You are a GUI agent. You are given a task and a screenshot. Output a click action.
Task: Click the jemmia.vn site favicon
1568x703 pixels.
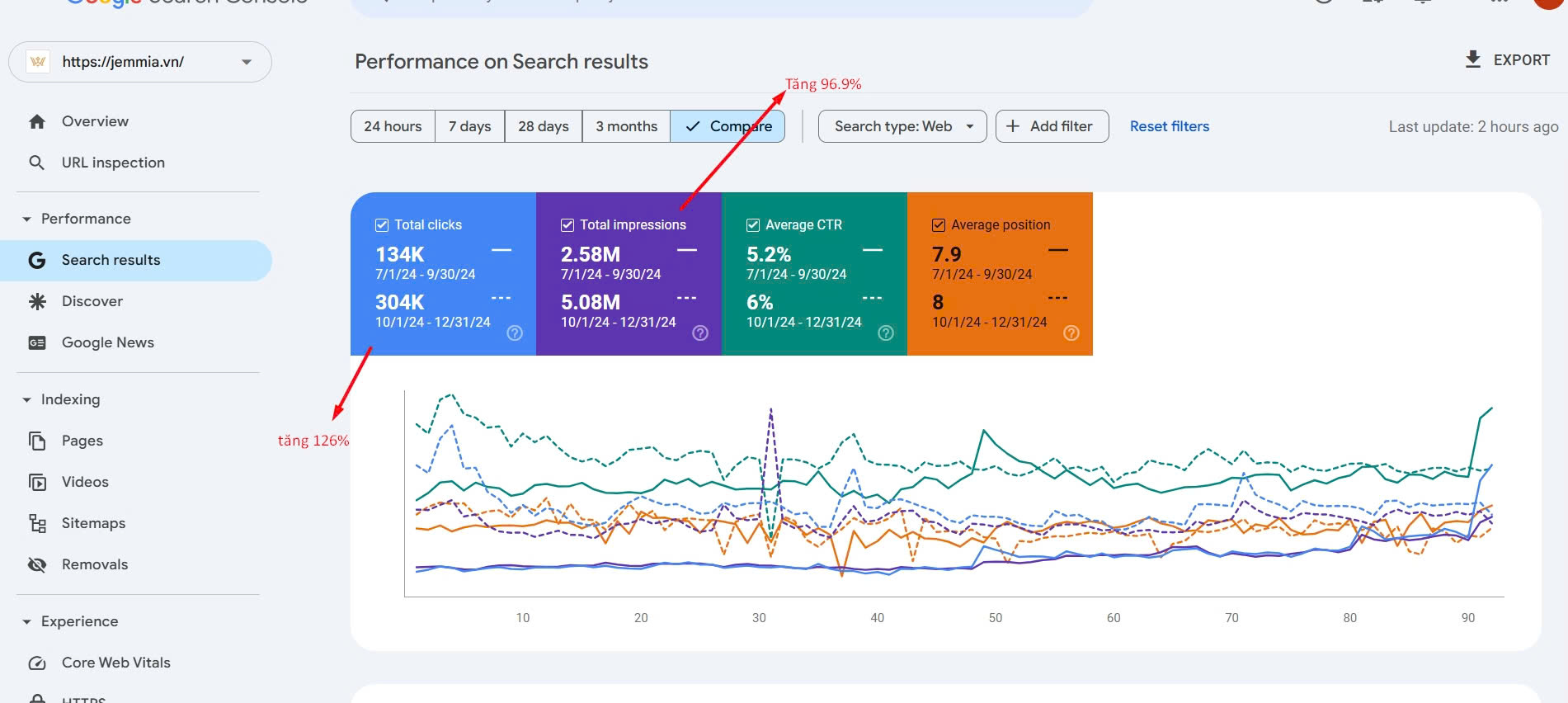[38, 62]
